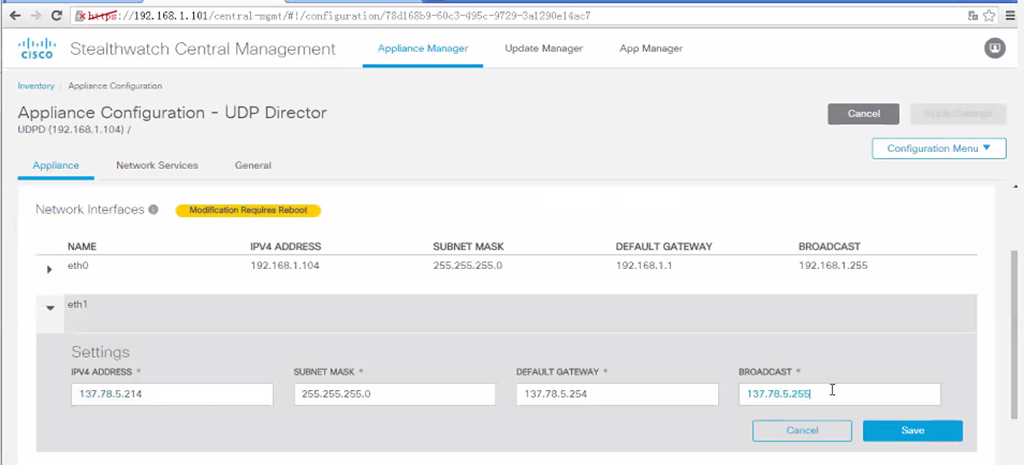1024x465 pixels.
Task: Bookmark this page with the star icon
Action: coord(990,16)
